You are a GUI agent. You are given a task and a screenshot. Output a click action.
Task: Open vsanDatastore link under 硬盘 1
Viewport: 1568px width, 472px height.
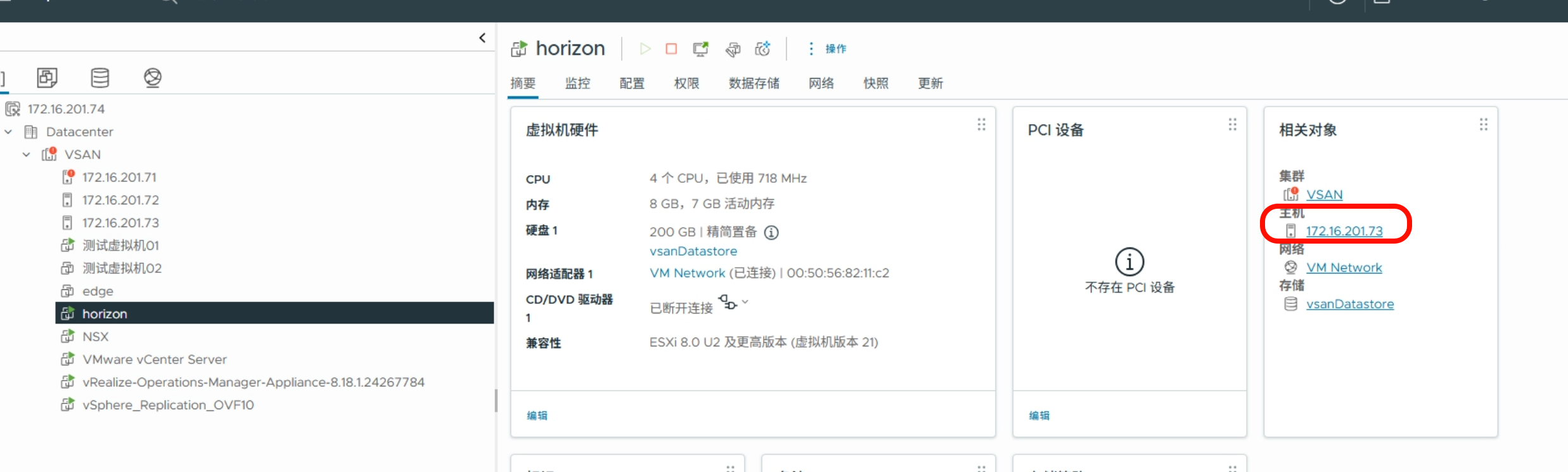click(693, 252)
